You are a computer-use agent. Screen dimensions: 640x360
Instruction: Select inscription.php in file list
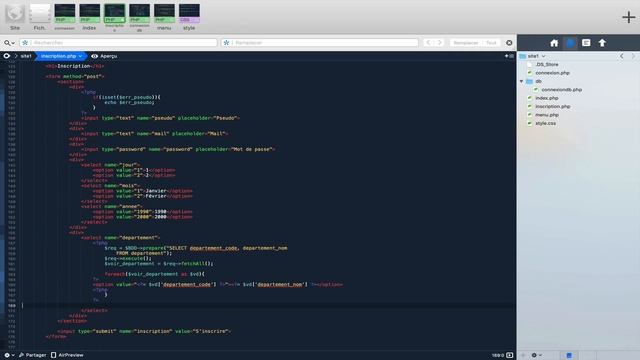coord(552,107)
